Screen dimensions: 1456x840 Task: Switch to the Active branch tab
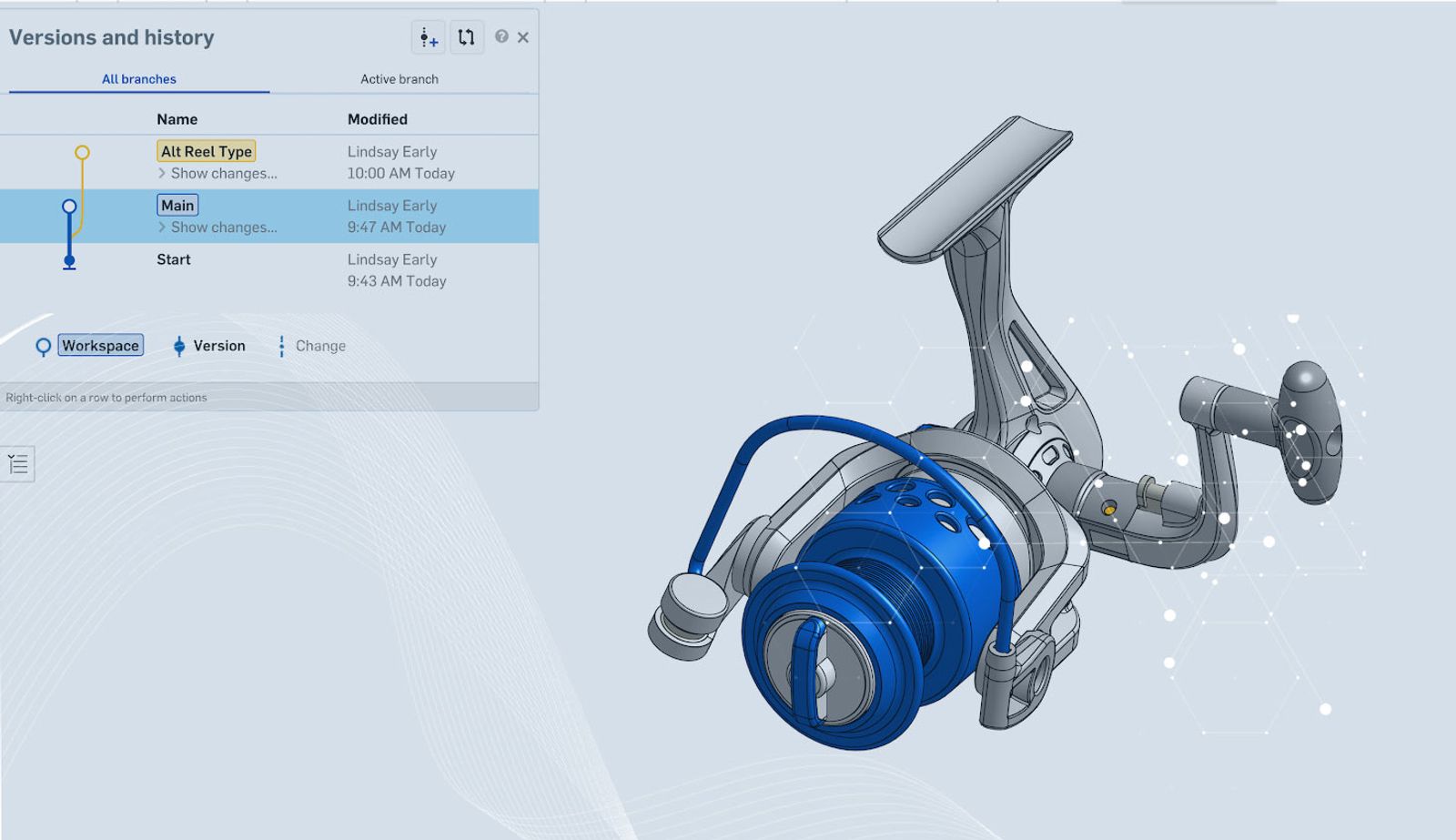click(x=399, y=79)
